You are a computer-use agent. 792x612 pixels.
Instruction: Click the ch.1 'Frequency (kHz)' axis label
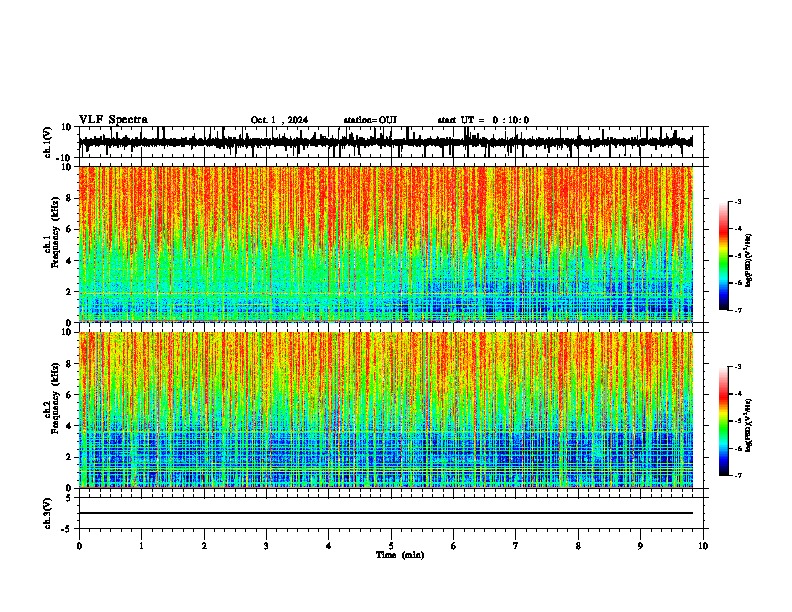(x=55, y=232)
